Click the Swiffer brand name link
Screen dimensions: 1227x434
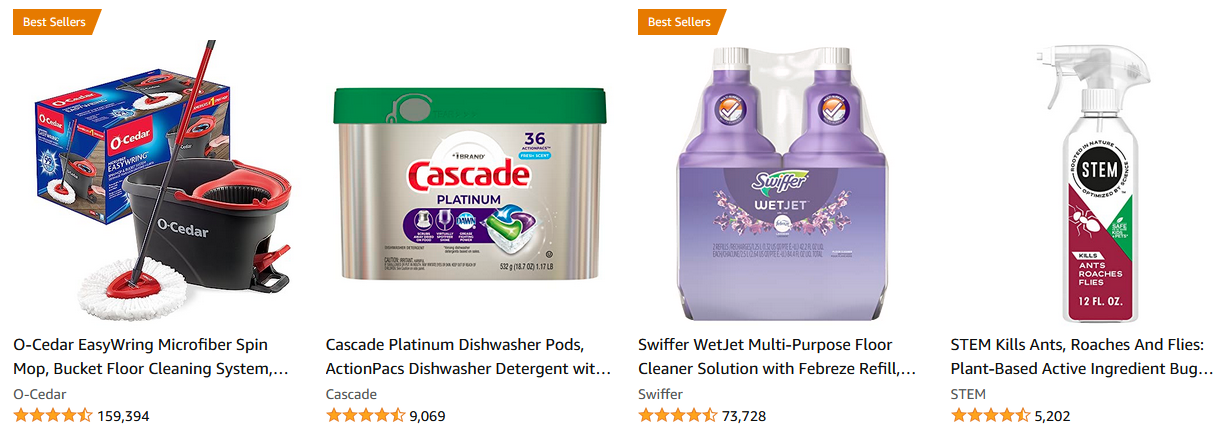660,394
